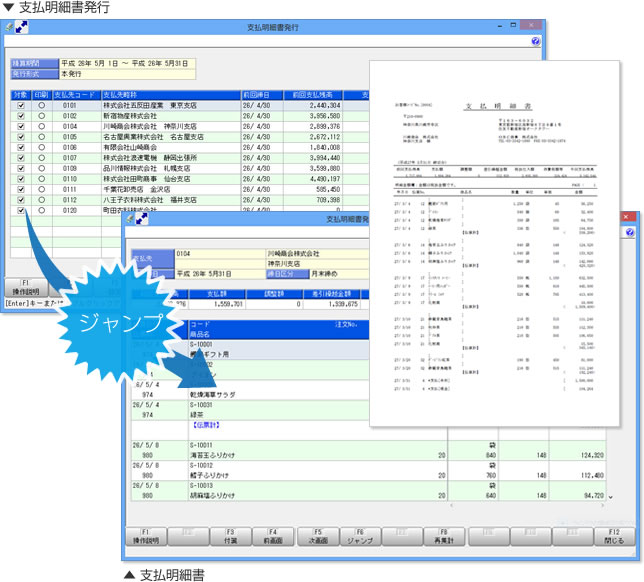
Task: Click the 調整額 column header in the front window
Action: (x=274, y=294)
